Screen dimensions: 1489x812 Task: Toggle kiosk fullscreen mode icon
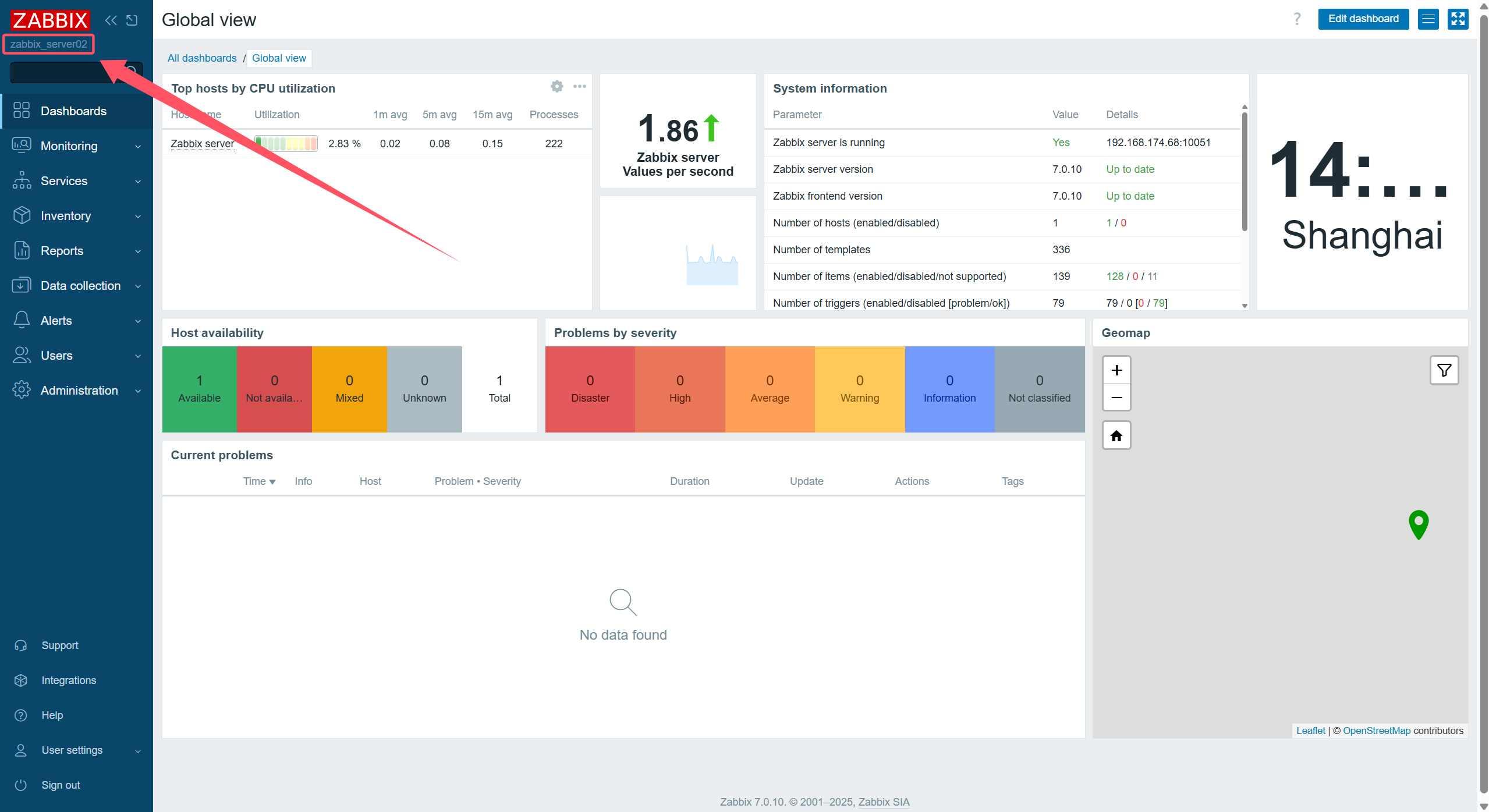coord(1458,19)
